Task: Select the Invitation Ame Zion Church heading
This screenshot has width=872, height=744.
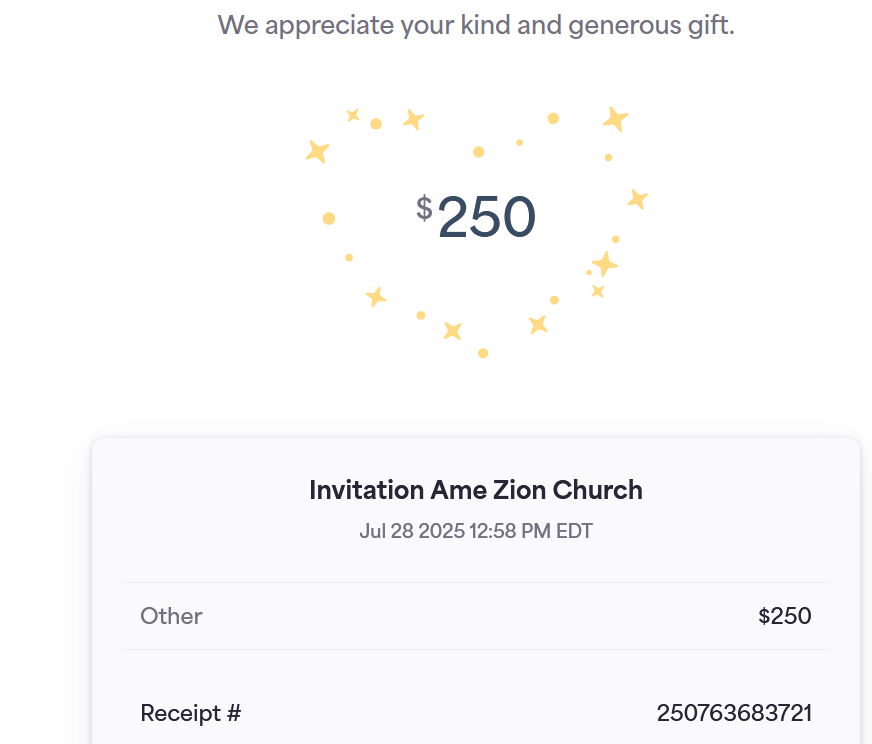Action: point(476,490)
